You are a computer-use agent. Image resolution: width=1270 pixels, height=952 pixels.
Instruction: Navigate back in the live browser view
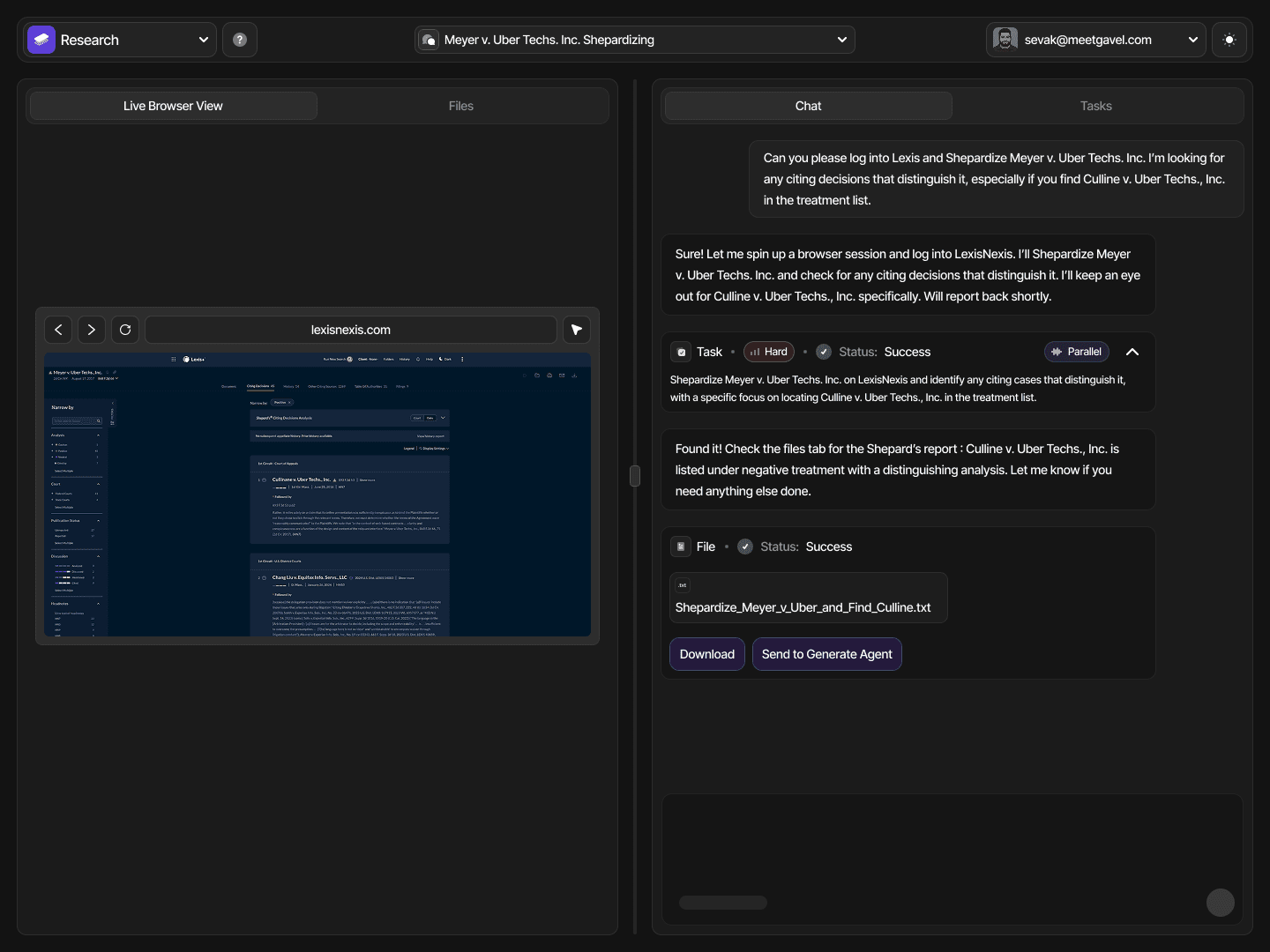coord(57,330)
